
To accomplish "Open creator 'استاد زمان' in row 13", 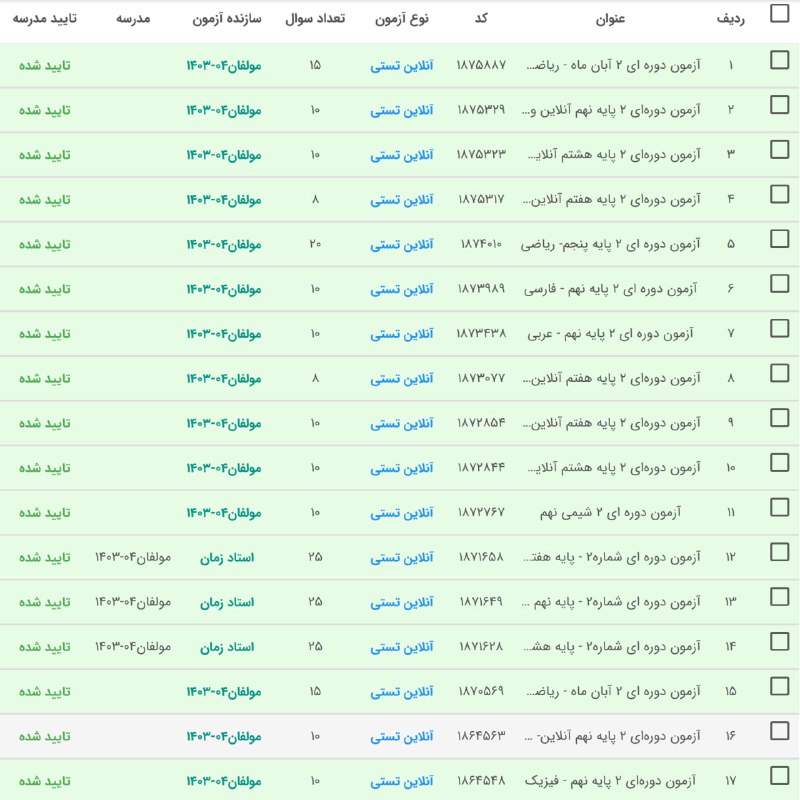I will point(227,603).
